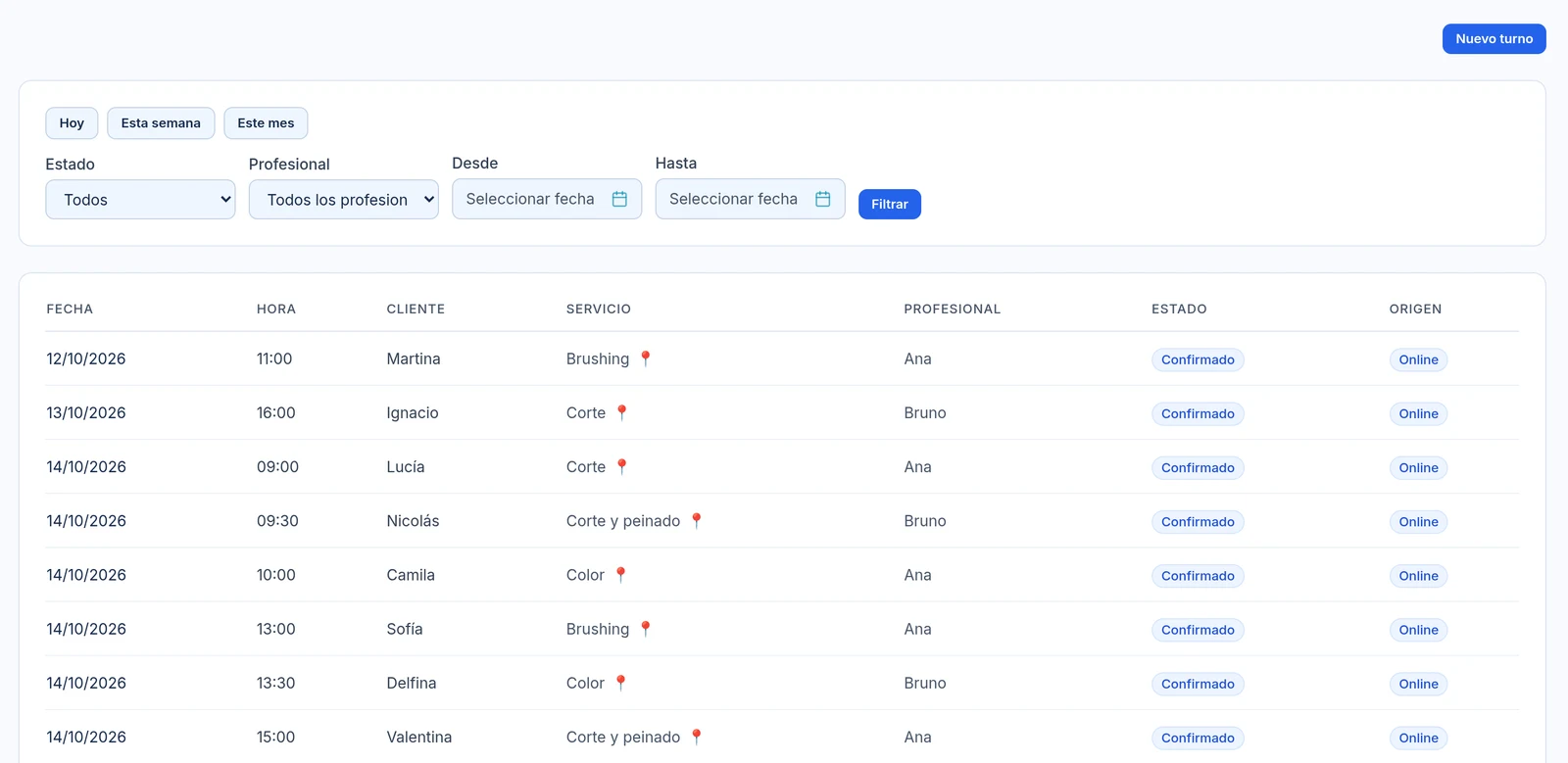Click the PROFESIONAL column header
The image size is (1568, 763).
click(953, 309)
